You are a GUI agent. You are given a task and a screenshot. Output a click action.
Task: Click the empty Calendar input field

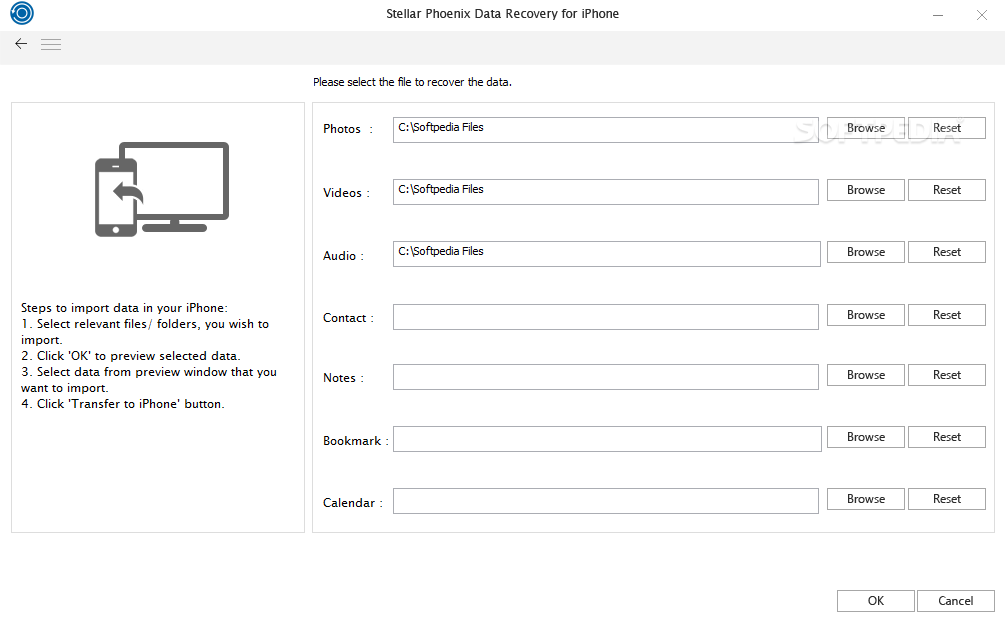(606, 501)
